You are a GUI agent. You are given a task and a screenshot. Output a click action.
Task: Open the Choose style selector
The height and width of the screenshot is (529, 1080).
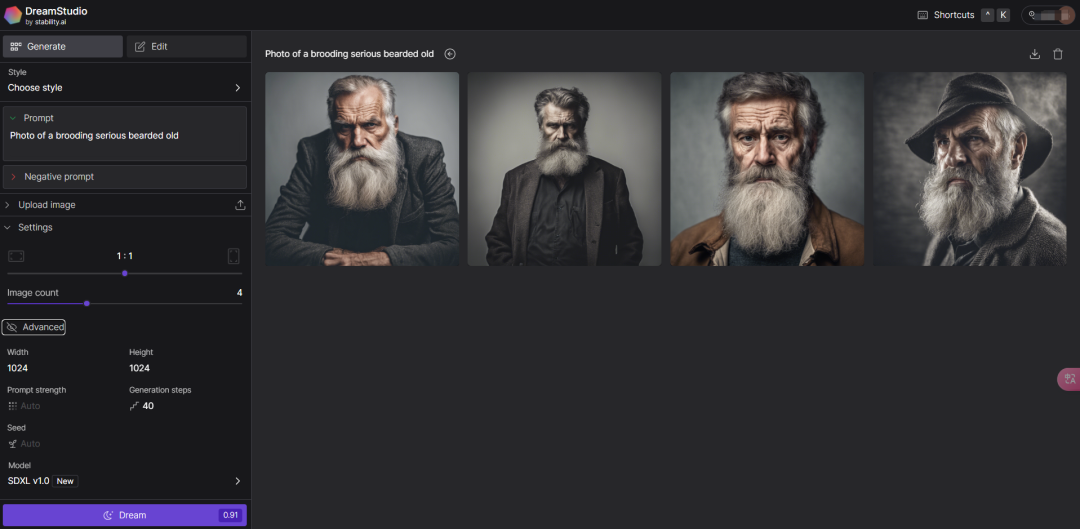click(125, 87)
